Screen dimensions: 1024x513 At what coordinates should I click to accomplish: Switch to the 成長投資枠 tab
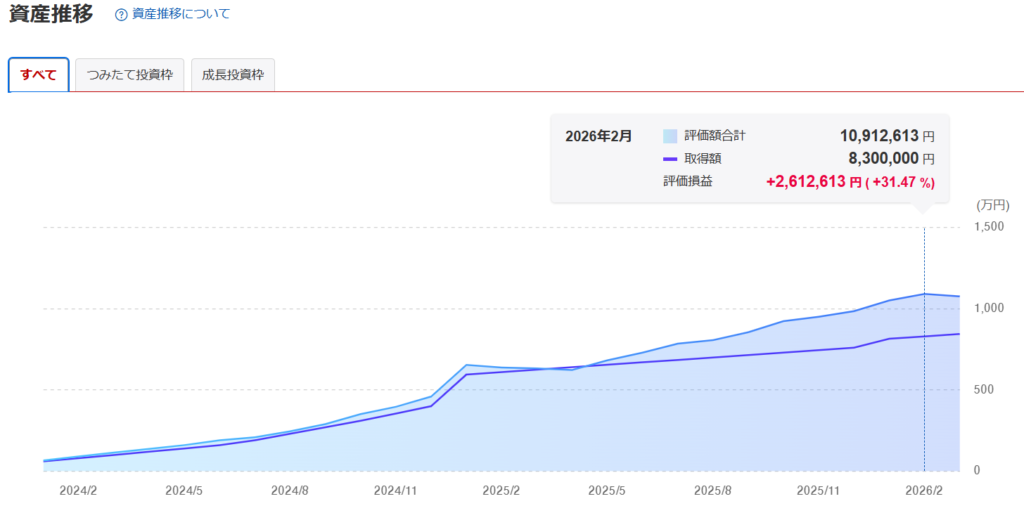pyautogui.click(x=232, y=75)
